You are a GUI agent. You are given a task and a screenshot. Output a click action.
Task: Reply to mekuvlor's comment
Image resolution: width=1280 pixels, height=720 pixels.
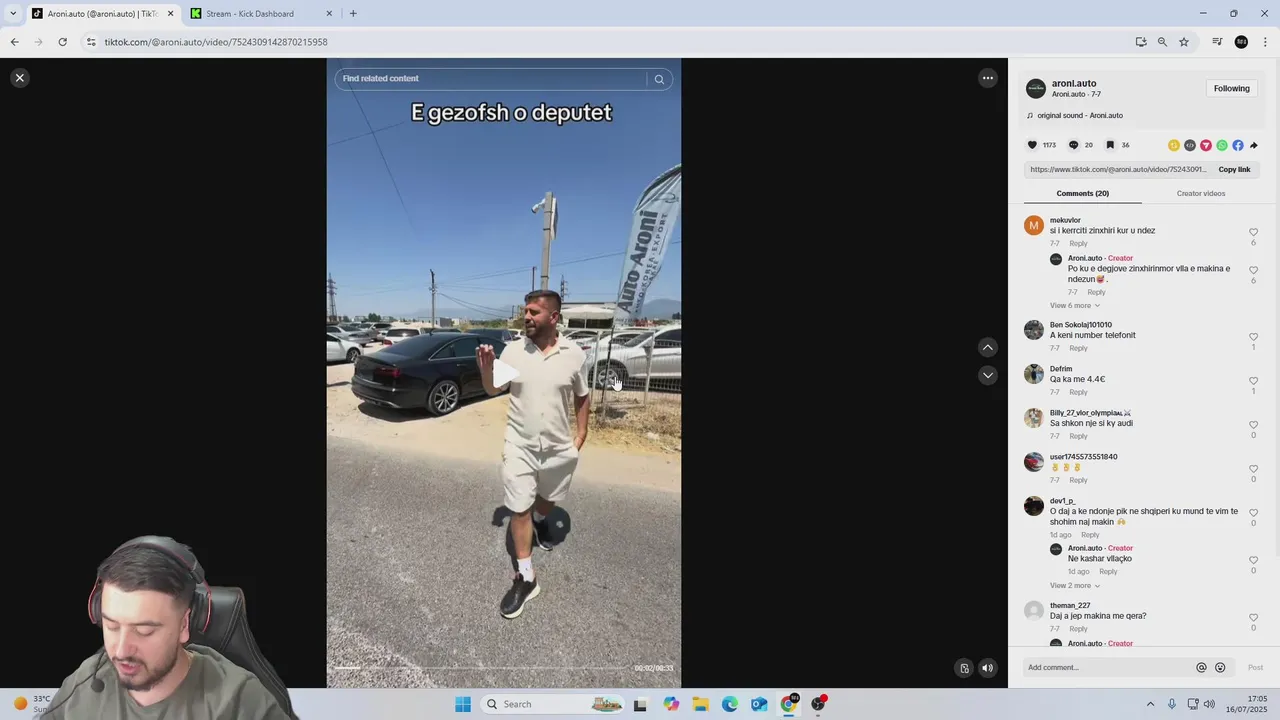(x=1078, y=243)
